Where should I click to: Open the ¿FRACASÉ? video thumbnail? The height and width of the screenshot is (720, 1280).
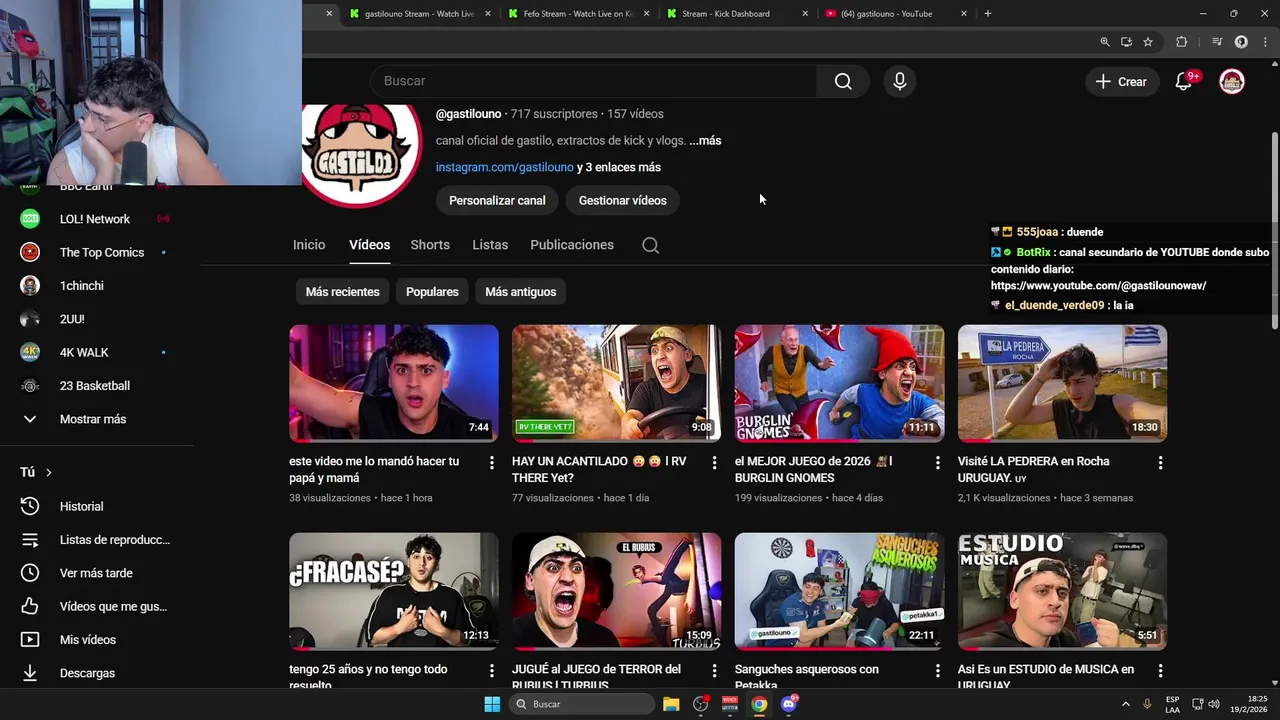[393, 591]
